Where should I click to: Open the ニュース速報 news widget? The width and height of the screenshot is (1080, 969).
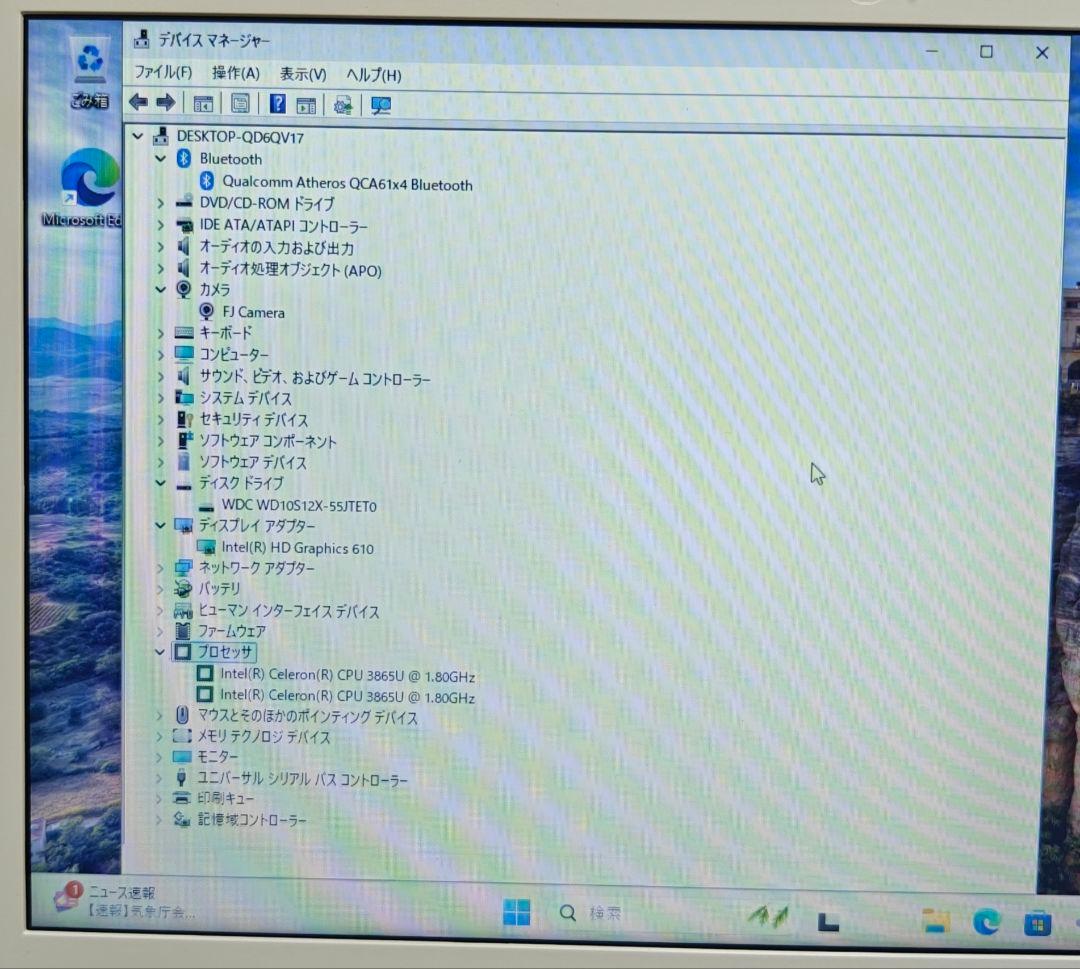(x=125, y=901)
